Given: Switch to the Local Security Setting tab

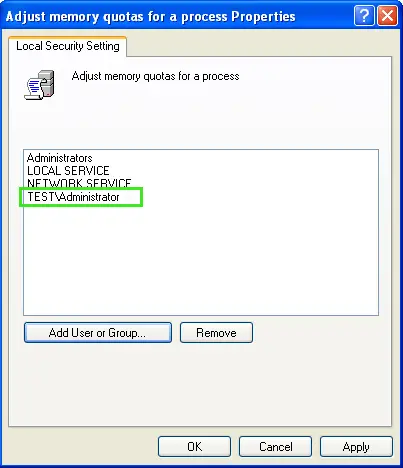Looking at the screenshot, I should [x=68, y=46].
